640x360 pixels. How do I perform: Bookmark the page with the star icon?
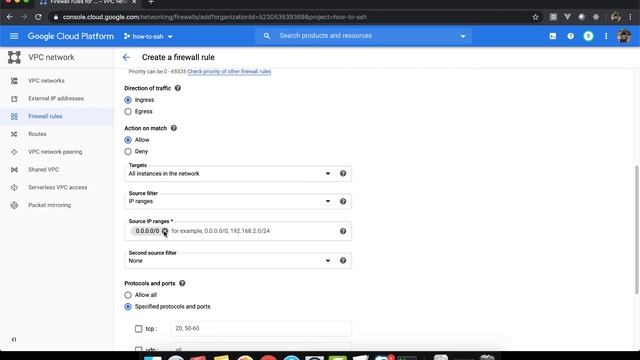[x=535, y=17]
